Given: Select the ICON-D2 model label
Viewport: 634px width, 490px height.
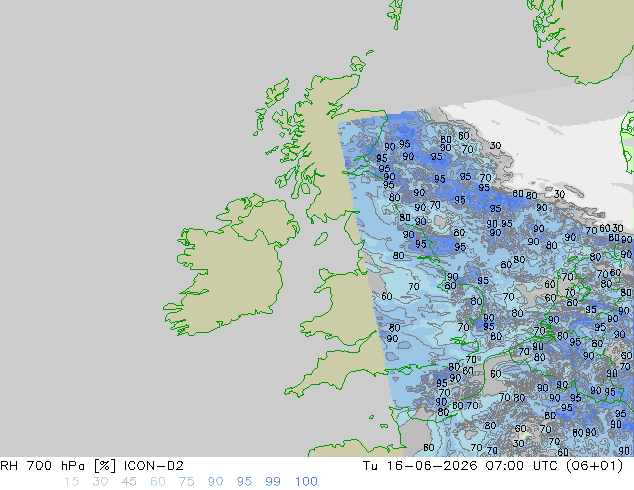Looking at the screenshot, I should tap(154, 466).
